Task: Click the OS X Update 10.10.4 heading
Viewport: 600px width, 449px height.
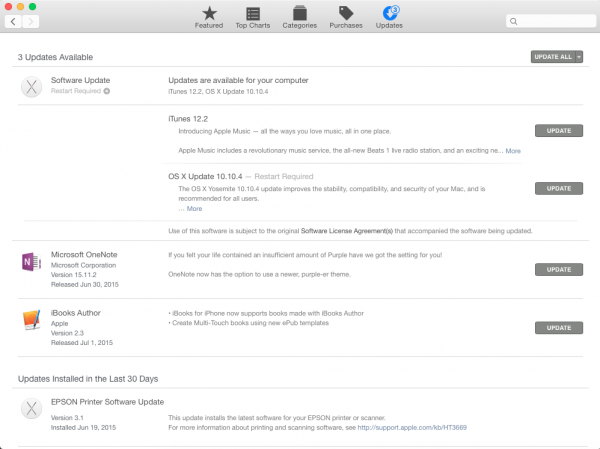Action: 205,176
